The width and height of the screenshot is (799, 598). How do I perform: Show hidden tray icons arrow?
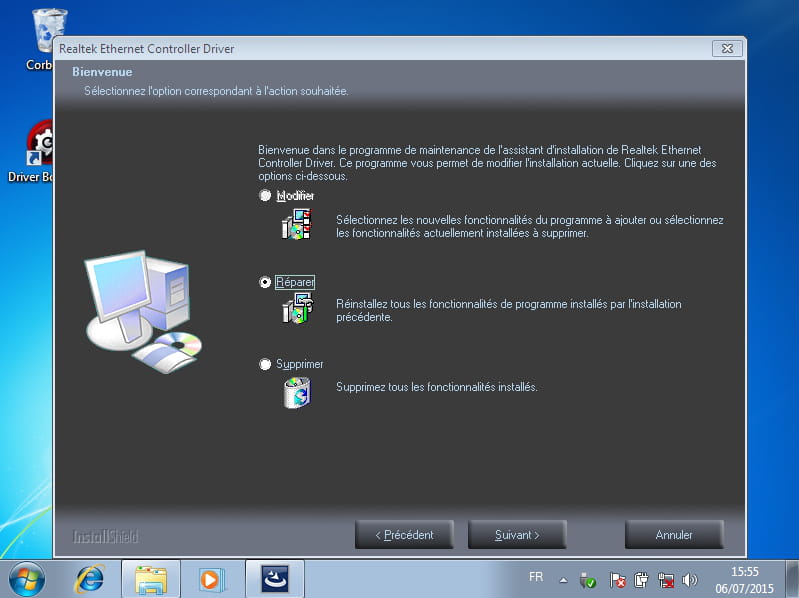click(564, 580)
